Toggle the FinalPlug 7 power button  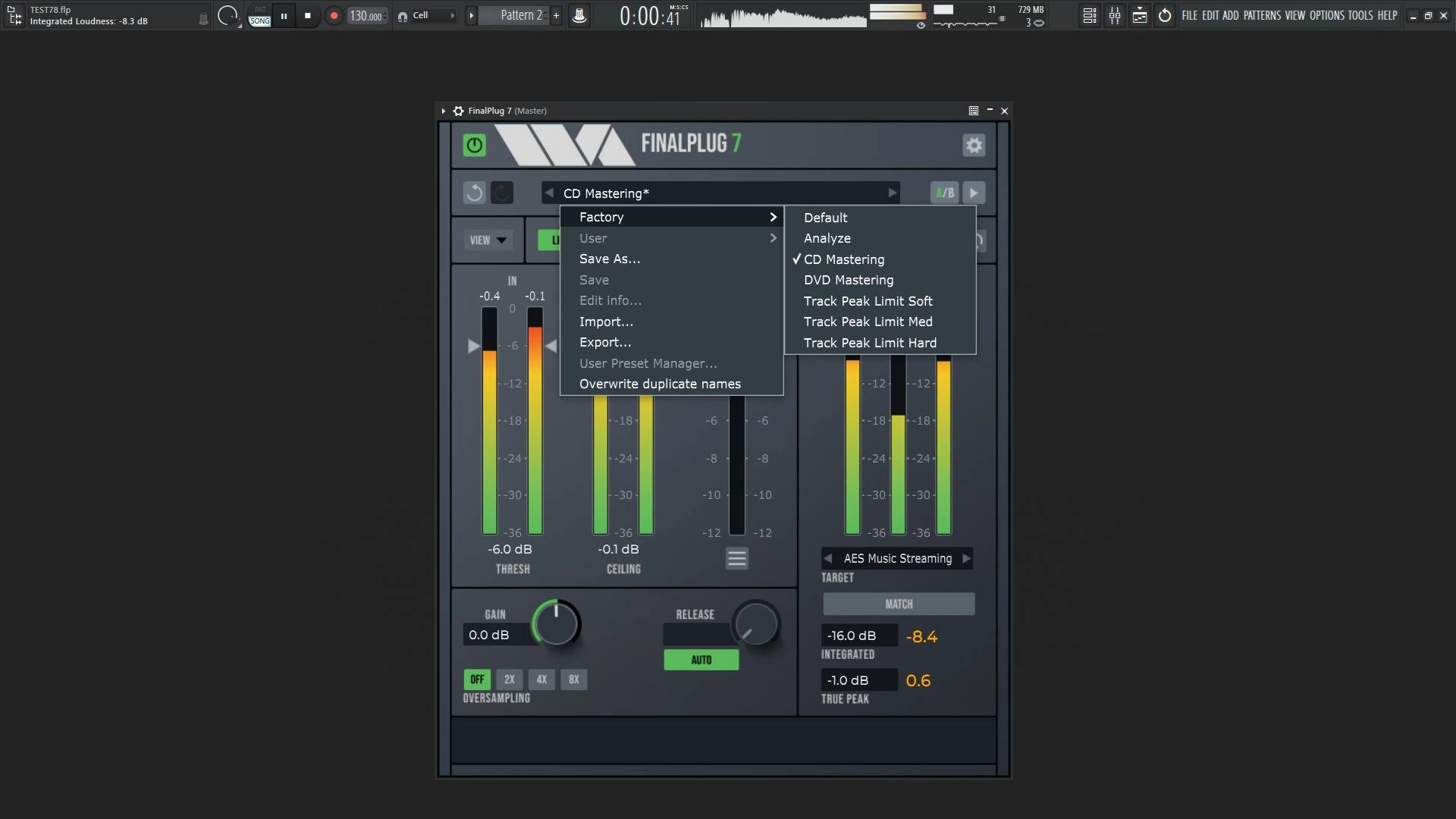coord(474,145)
